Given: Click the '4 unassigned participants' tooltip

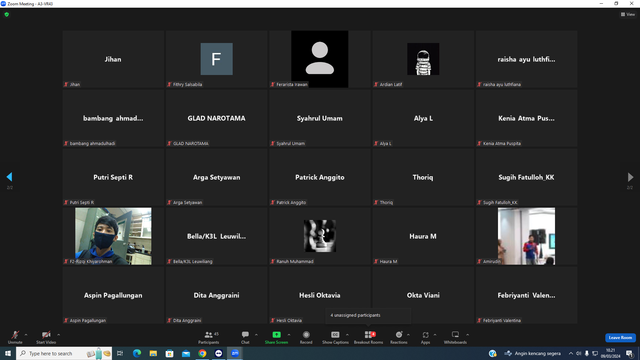Looking at the screenshot, I should coord(369,315).
